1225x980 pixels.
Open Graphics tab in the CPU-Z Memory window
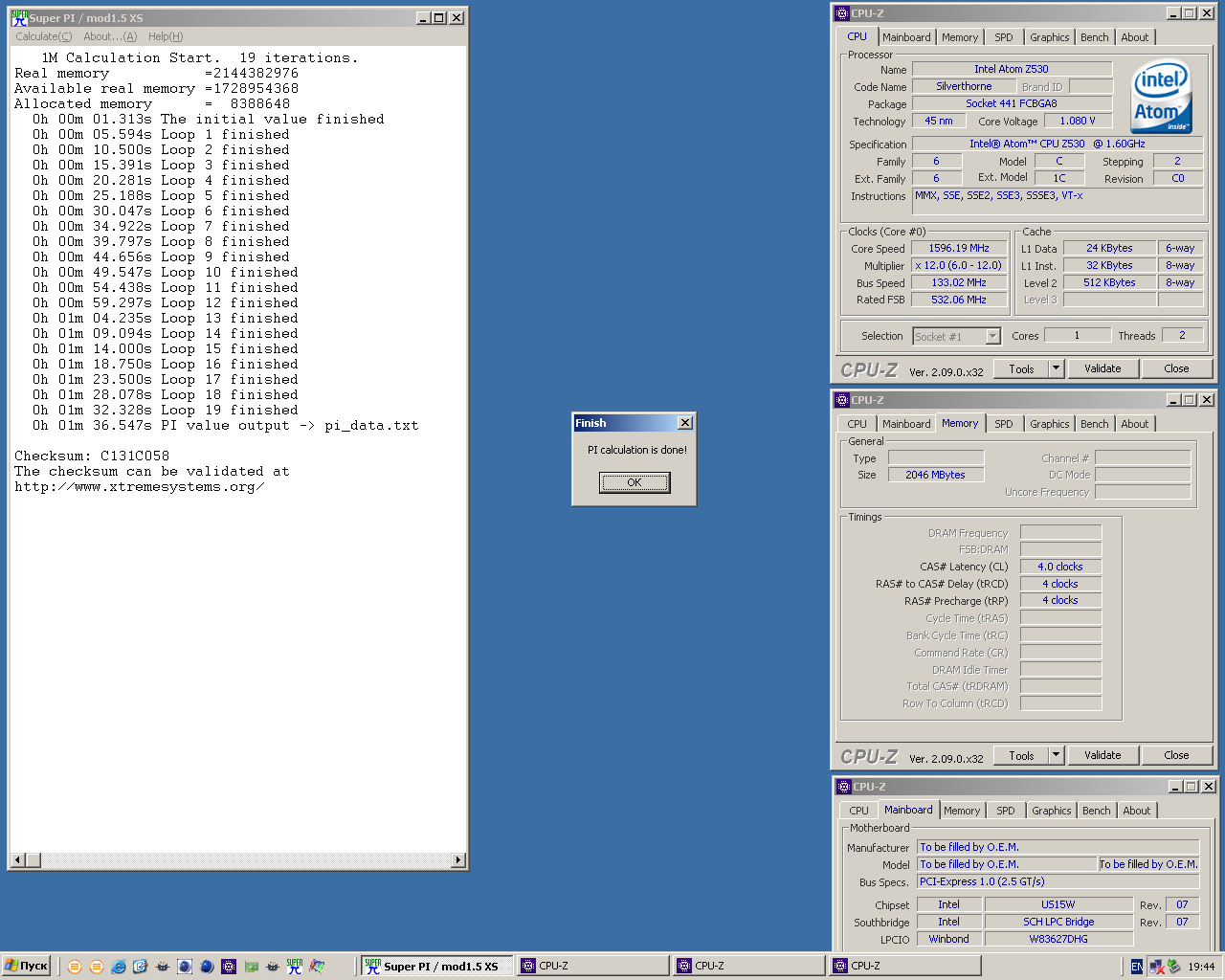click(1050, 424)
